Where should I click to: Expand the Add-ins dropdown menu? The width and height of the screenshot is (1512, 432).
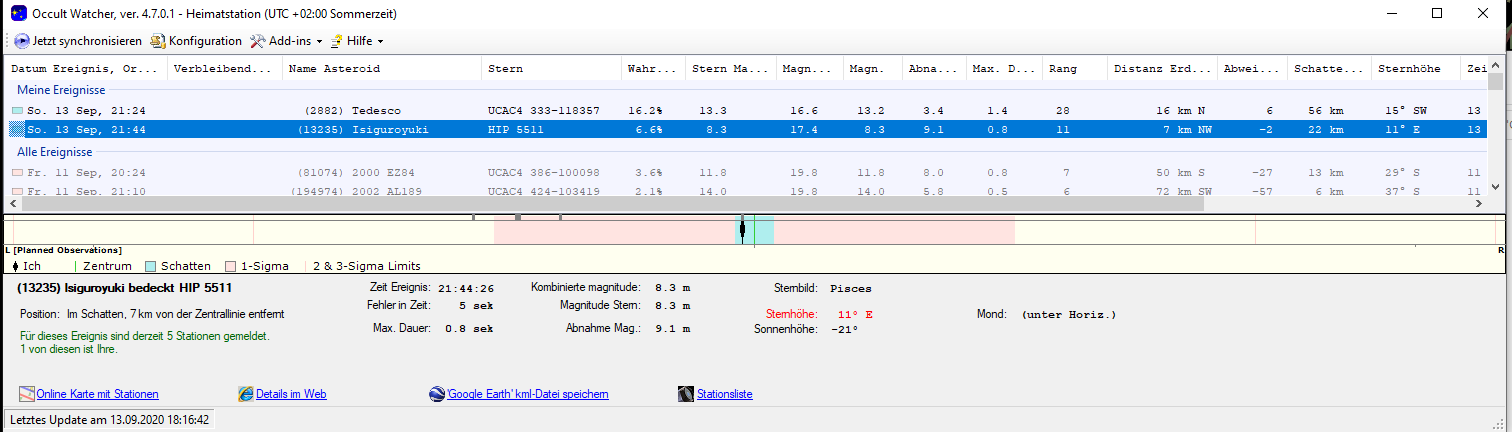(x=287, y=41)
